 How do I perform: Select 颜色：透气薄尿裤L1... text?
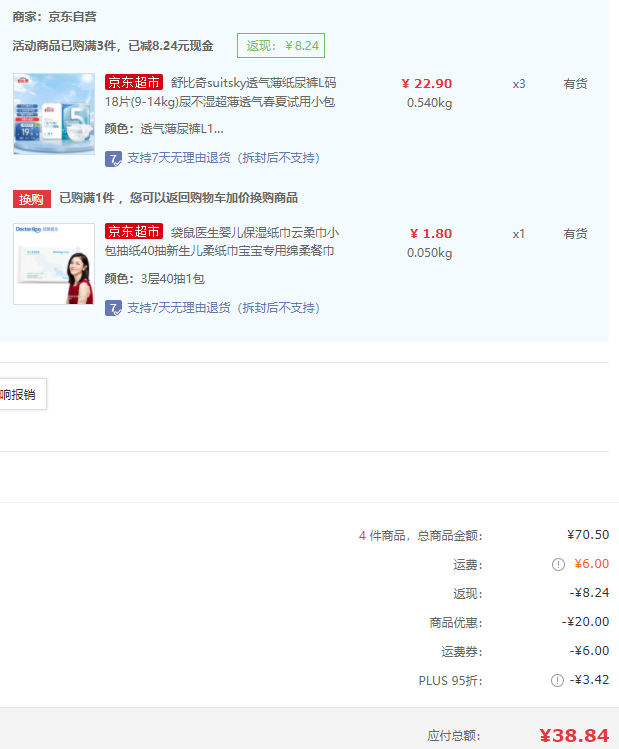[x=164, y=129]
